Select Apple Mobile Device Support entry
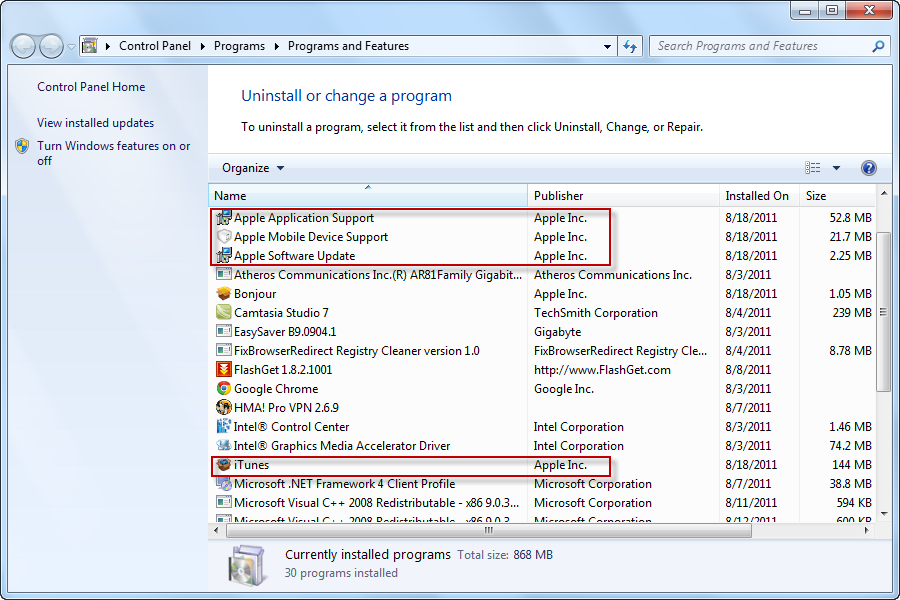The height and width of the screenshot is (600, 900). pyautogui.click(x=542, y=237)
